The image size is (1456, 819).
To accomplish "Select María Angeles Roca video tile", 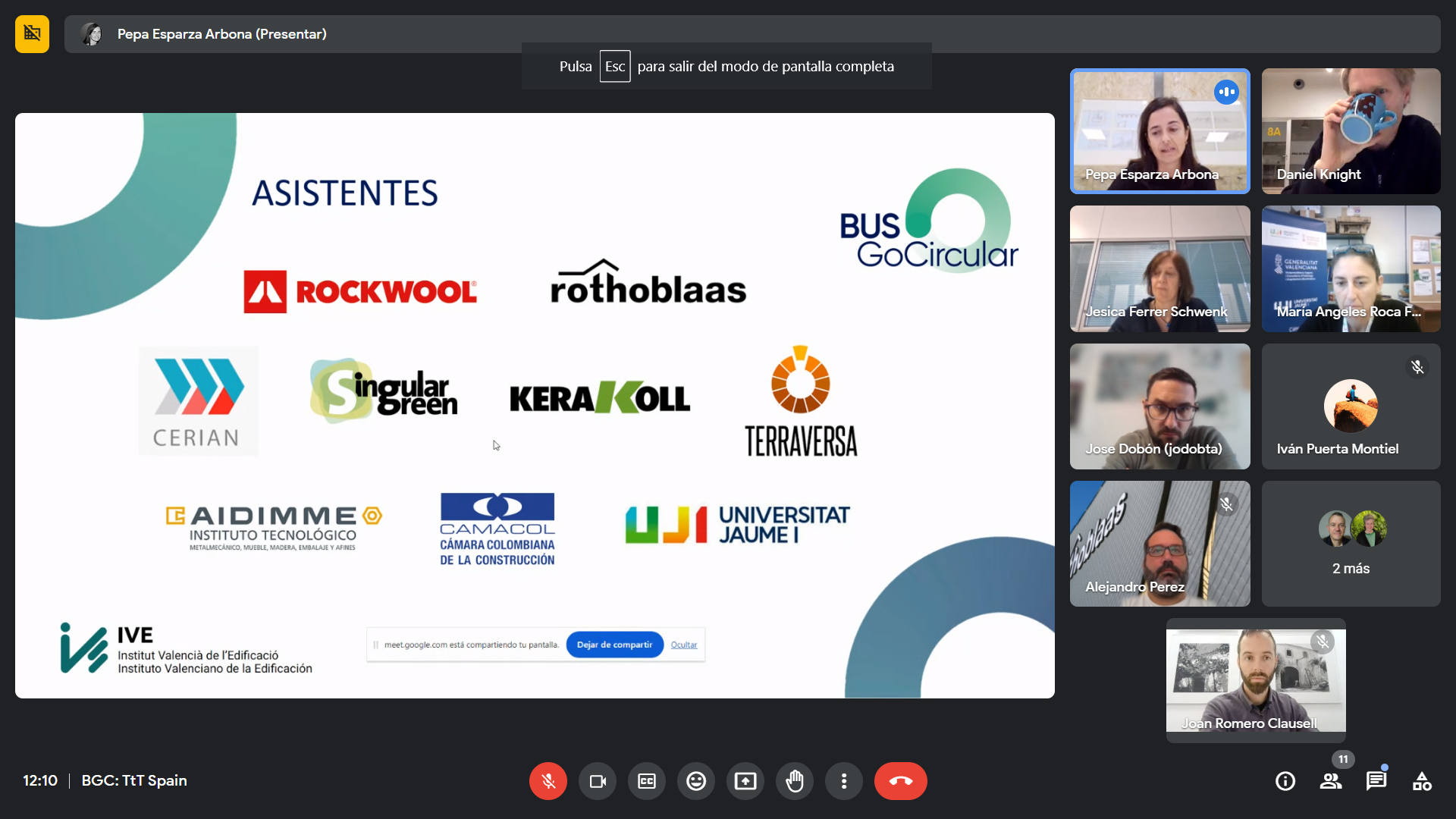I will click(1351, 268).
